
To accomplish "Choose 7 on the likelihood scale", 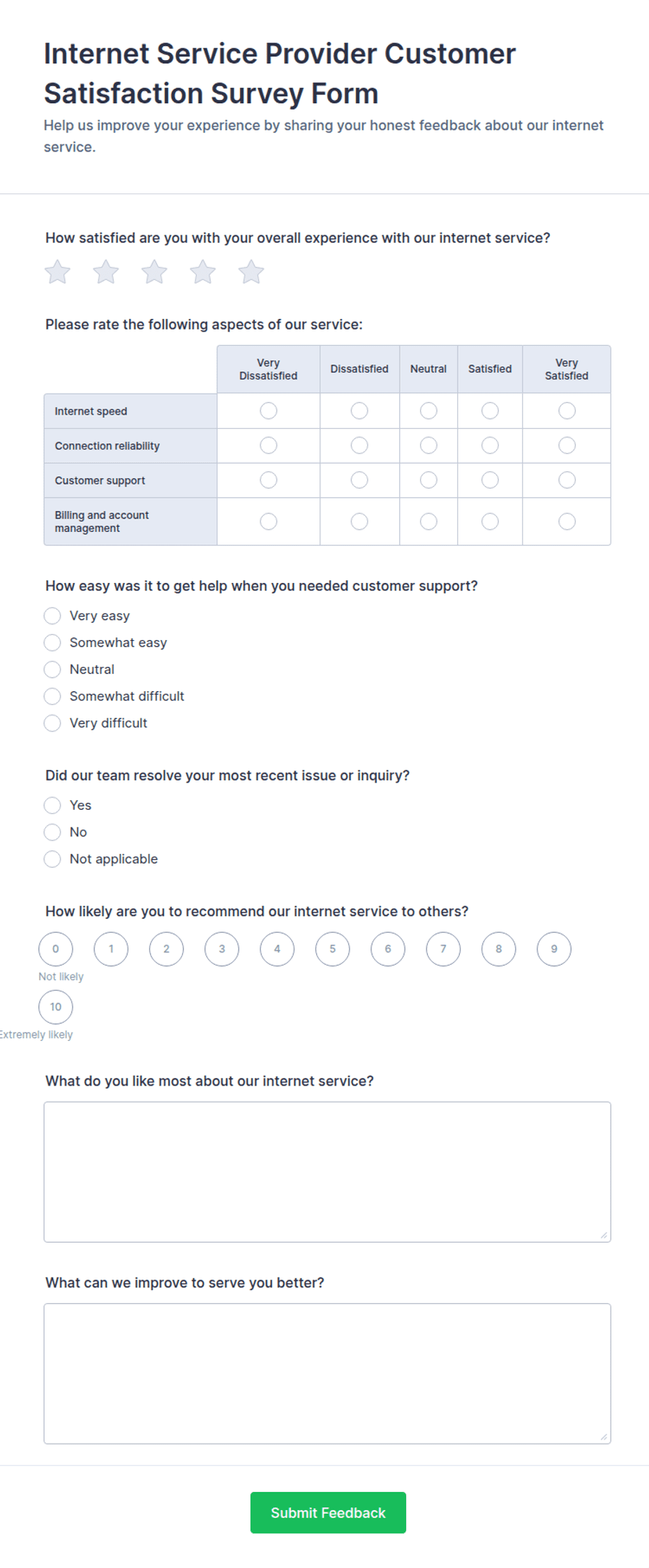I will click(443, 949).
